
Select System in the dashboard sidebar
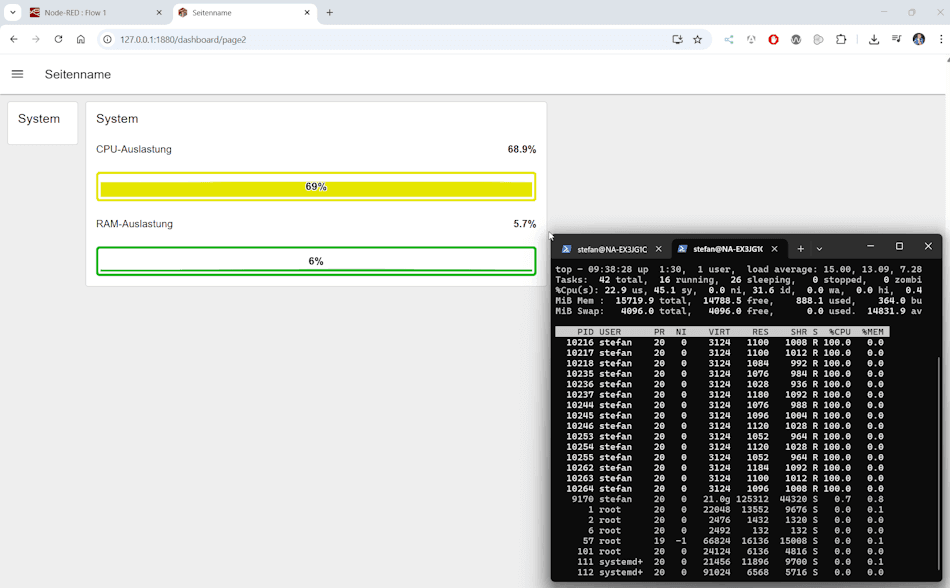click(x=41, y=119)
